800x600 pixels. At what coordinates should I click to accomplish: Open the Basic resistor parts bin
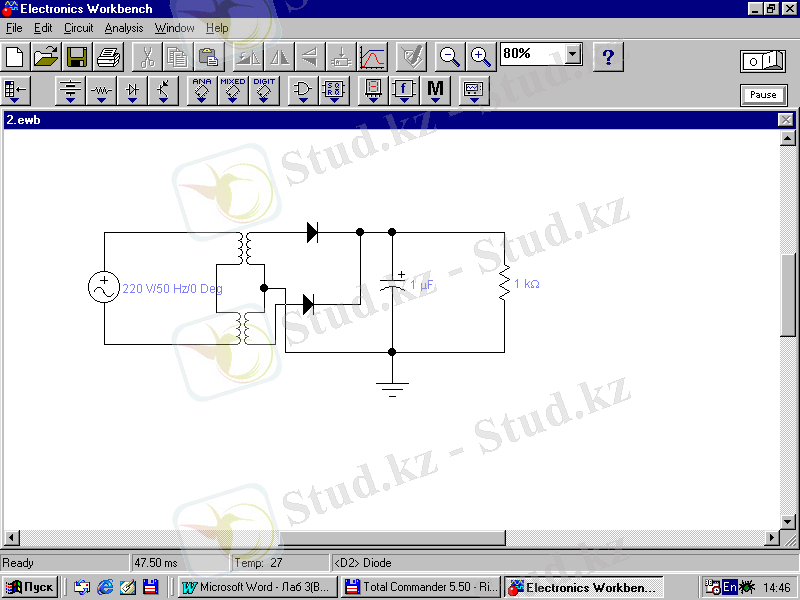[101, 91]
